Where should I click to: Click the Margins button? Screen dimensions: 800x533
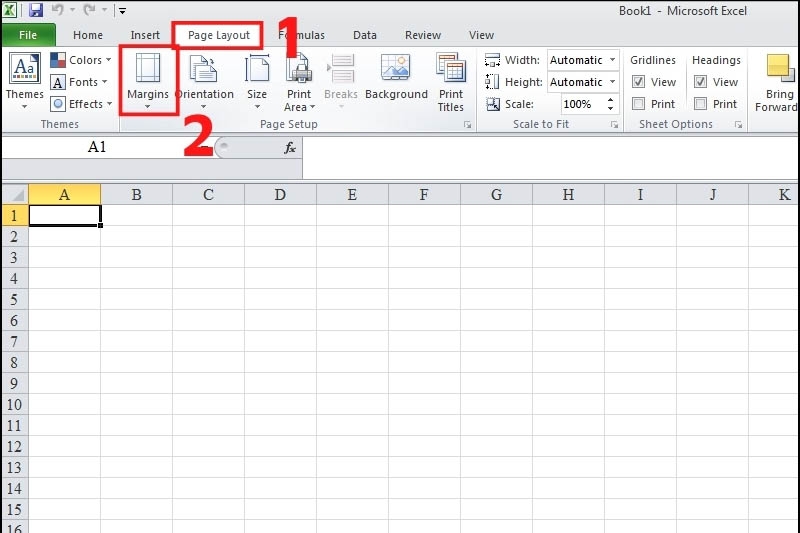[148, 81]
